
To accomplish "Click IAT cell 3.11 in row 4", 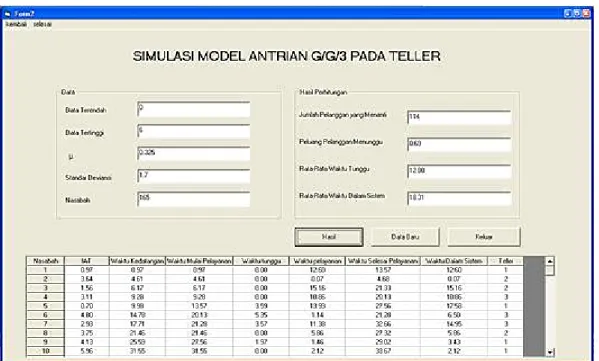I will point(87,297).
